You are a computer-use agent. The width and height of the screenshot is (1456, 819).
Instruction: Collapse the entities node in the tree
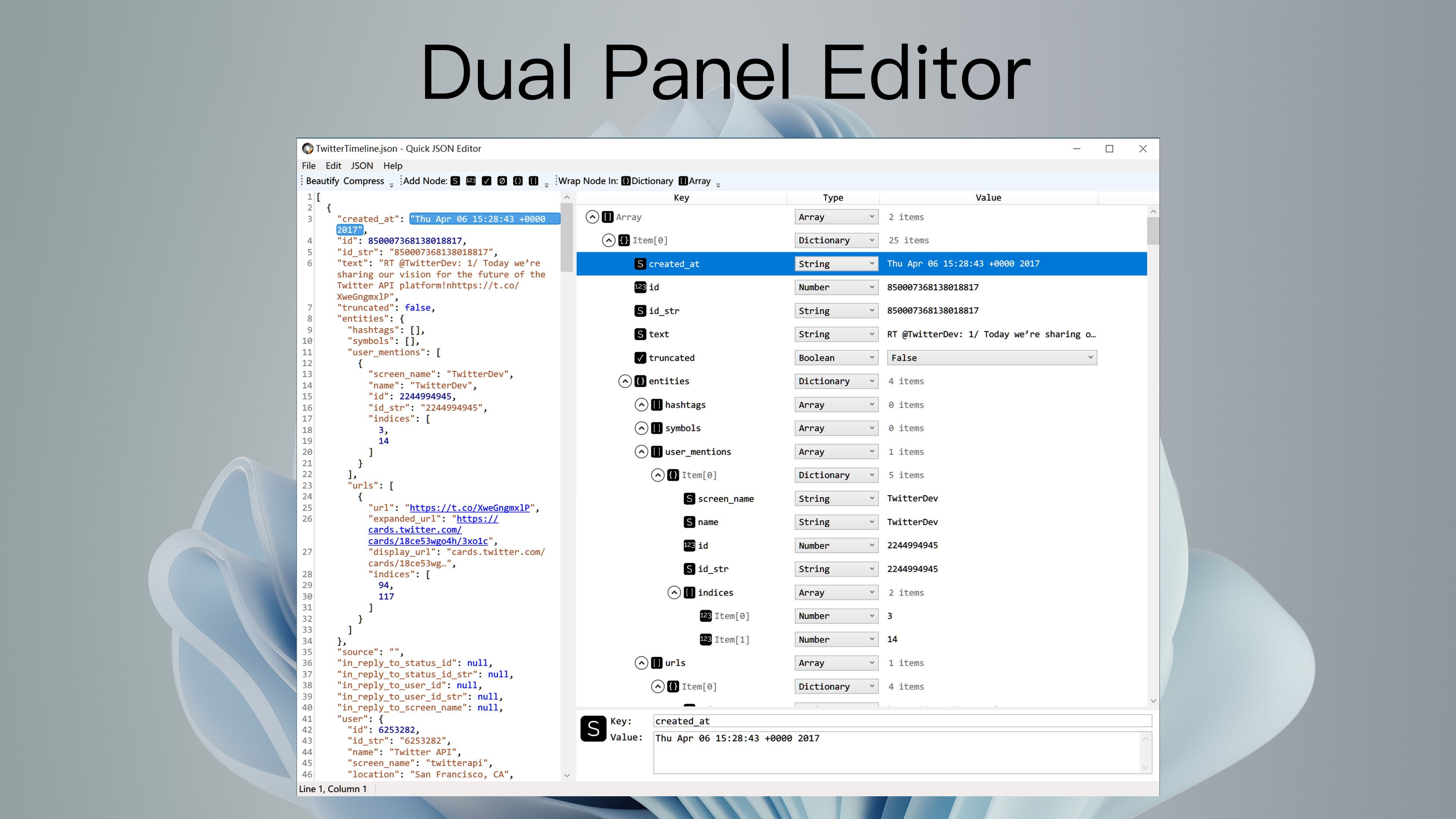click(x=624, y=381)
